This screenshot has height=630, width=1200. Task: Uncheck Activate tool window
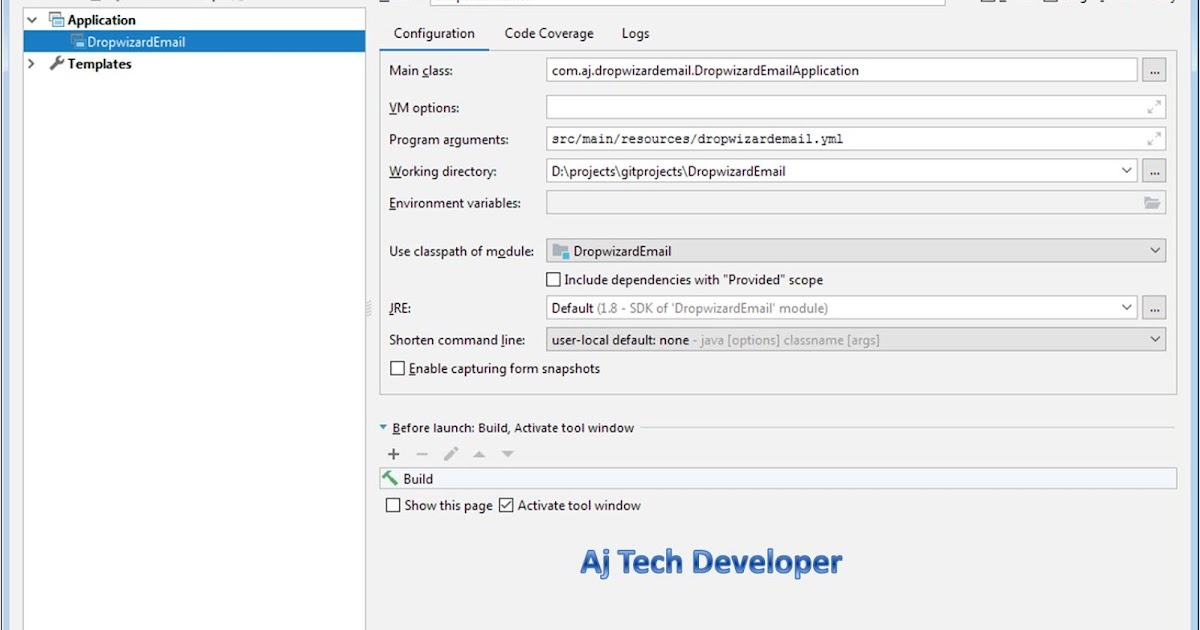coord(507,505)
